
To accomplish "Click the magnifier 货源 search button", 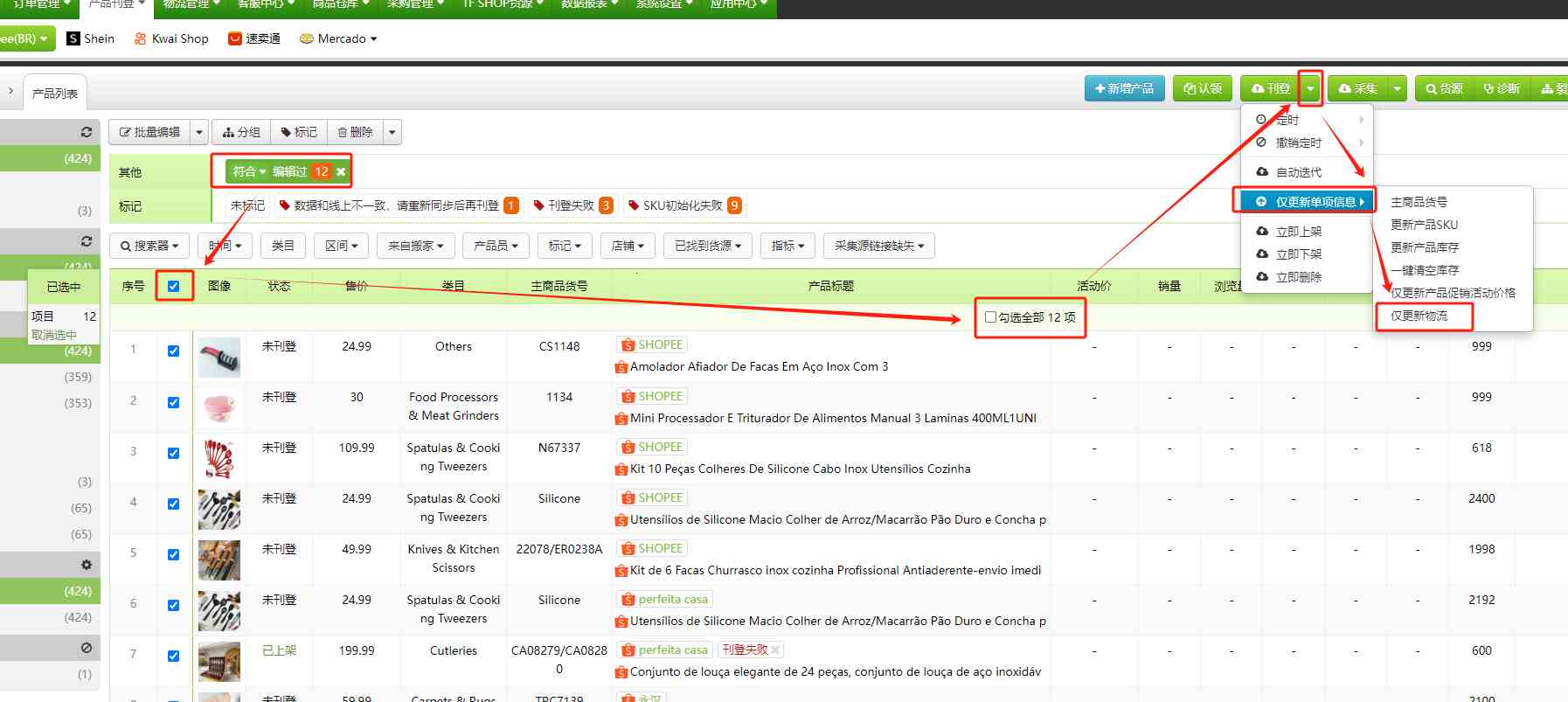I will 1443,89.
